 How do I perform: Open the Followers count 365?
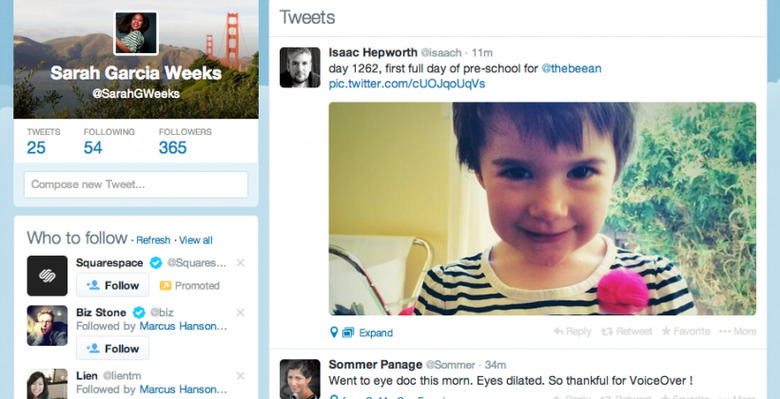[x=173, y=148]
